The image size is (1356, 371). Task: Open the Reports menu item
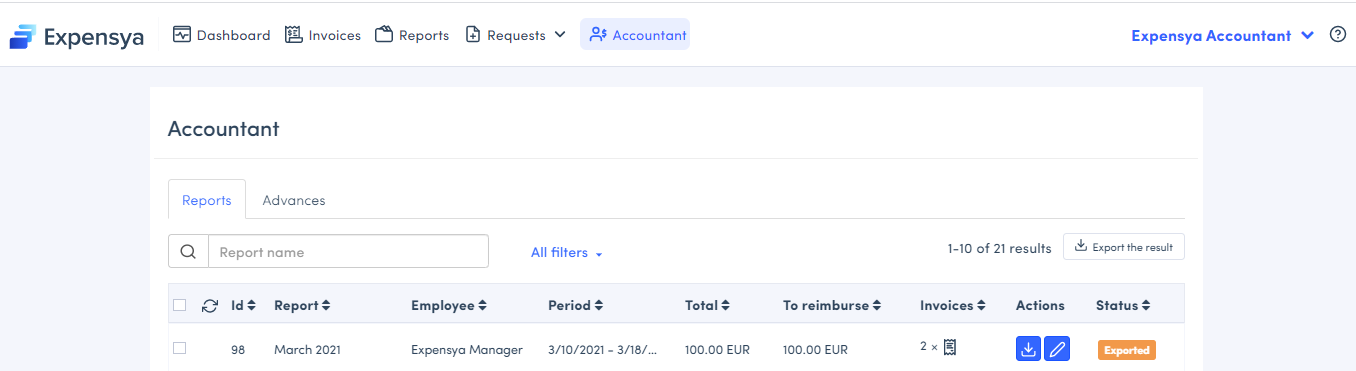pyautogui.click(x=412, y=35)
